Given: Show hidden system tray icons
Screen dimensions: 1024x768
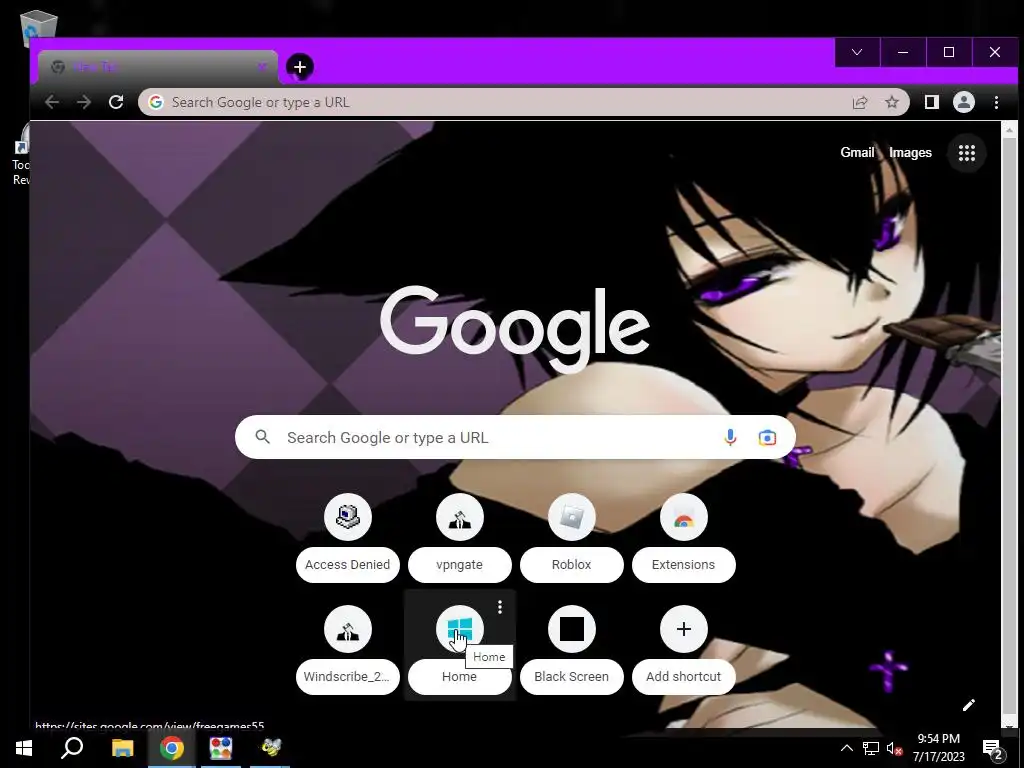Looking at the screenshot, I should pos(846,748).
